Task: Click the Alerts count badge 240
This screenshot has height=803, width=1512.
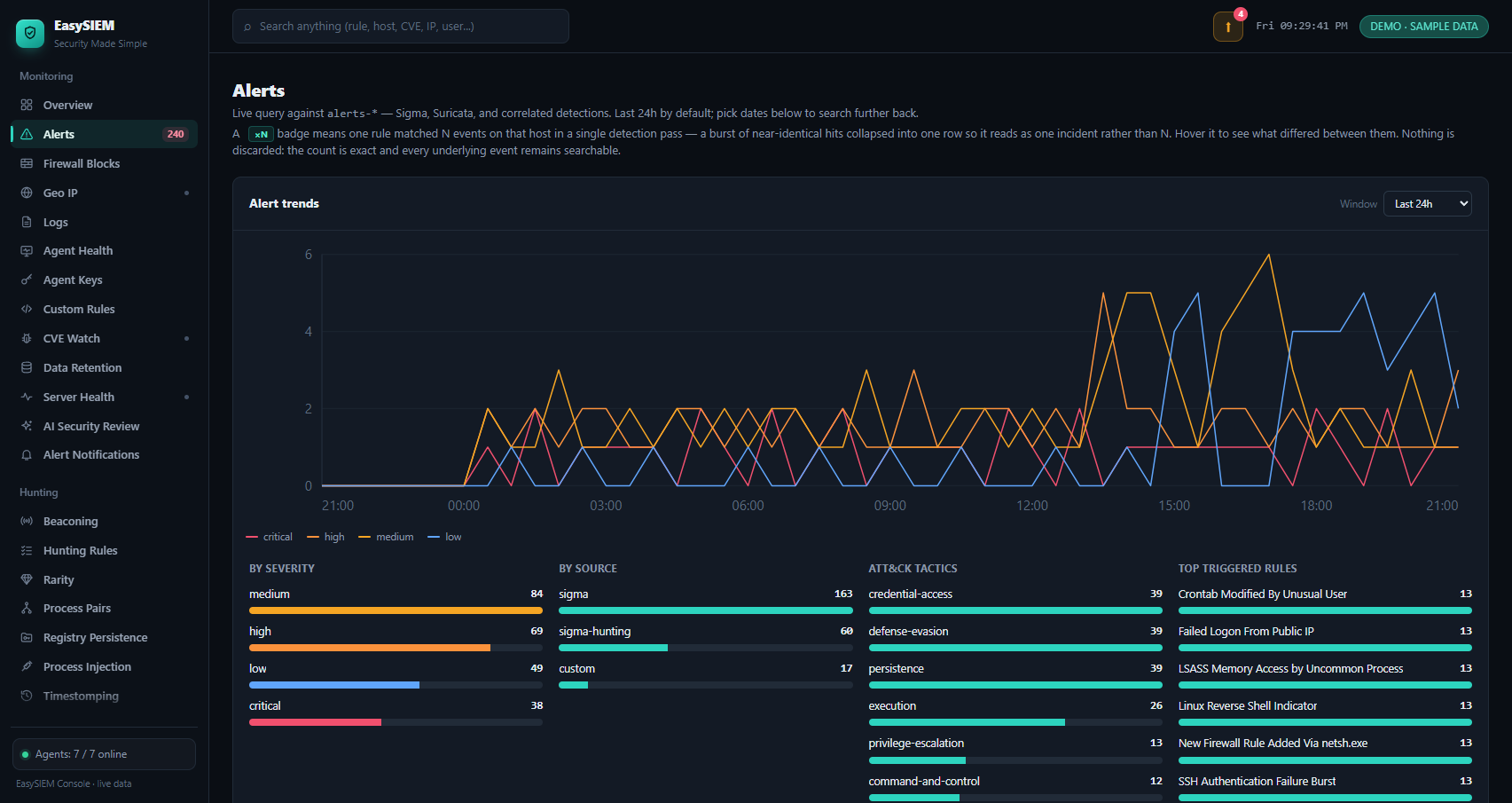Action: point(176,134)
